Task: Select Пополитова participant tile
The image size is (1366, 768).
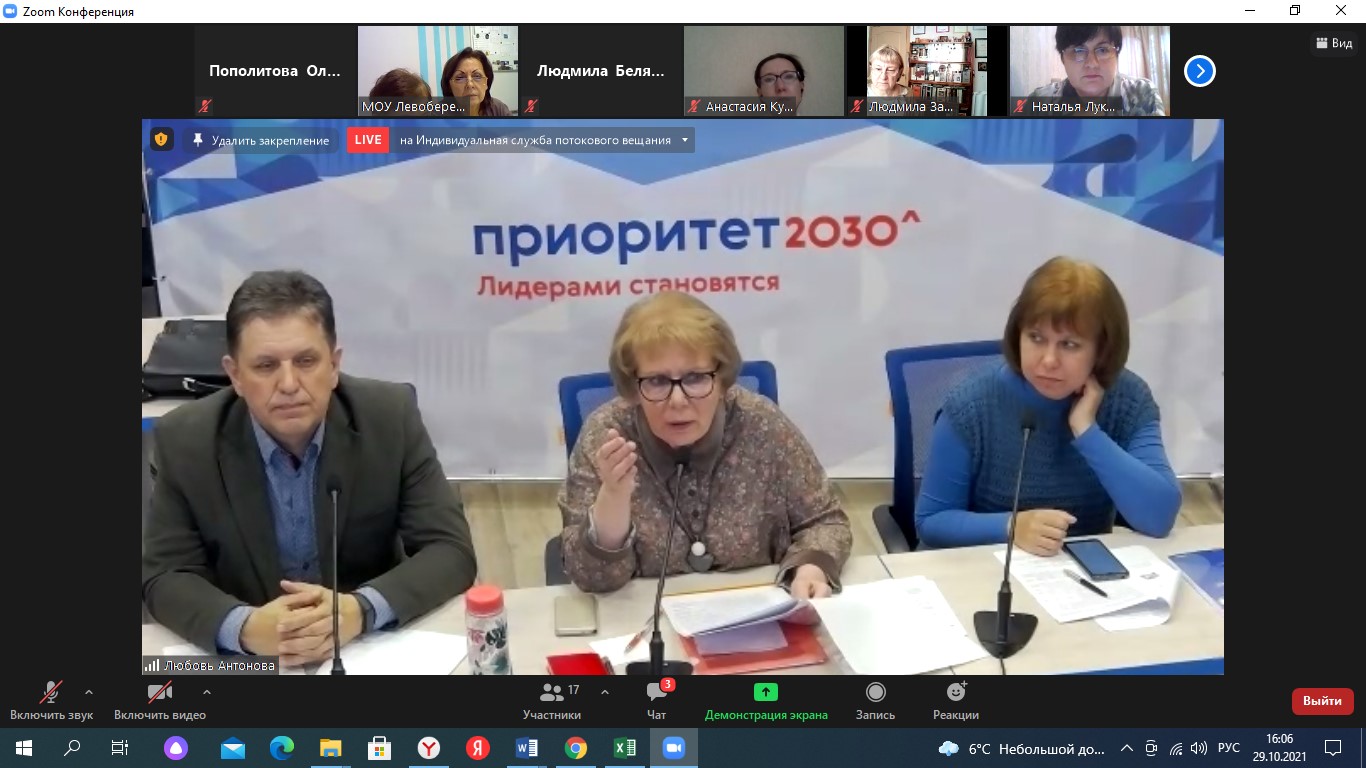Action: point(275,71)
